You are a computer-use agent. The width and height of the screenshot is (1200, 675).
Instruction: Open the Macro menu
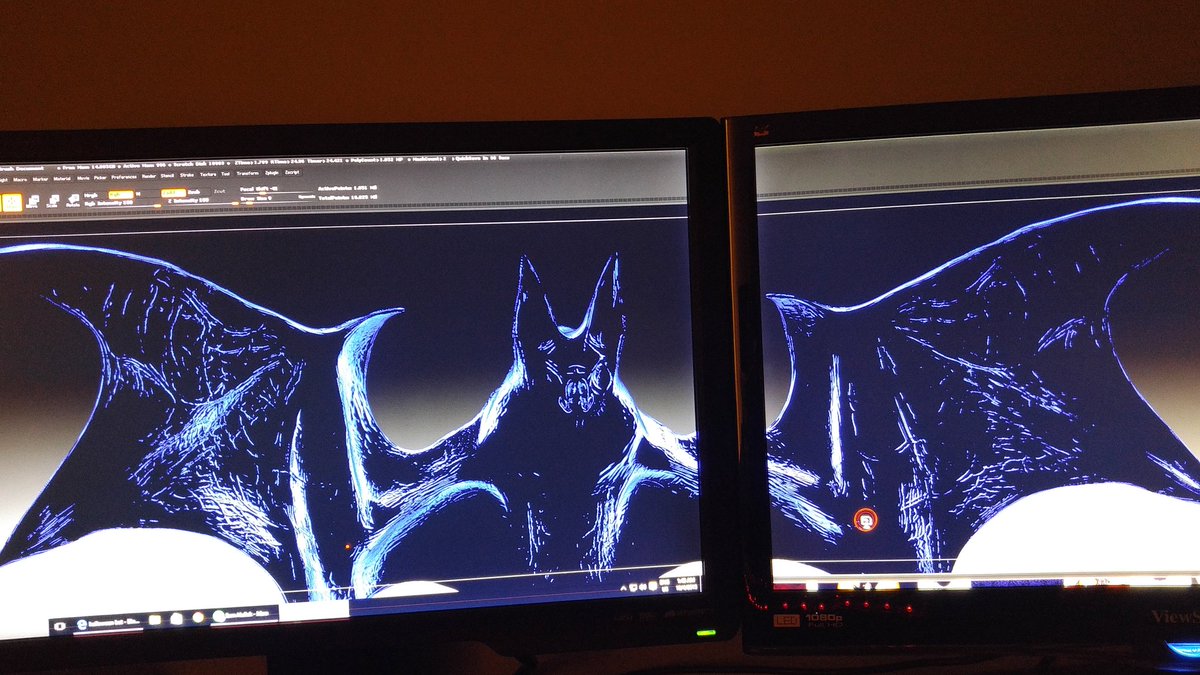[x=20, y=180]
